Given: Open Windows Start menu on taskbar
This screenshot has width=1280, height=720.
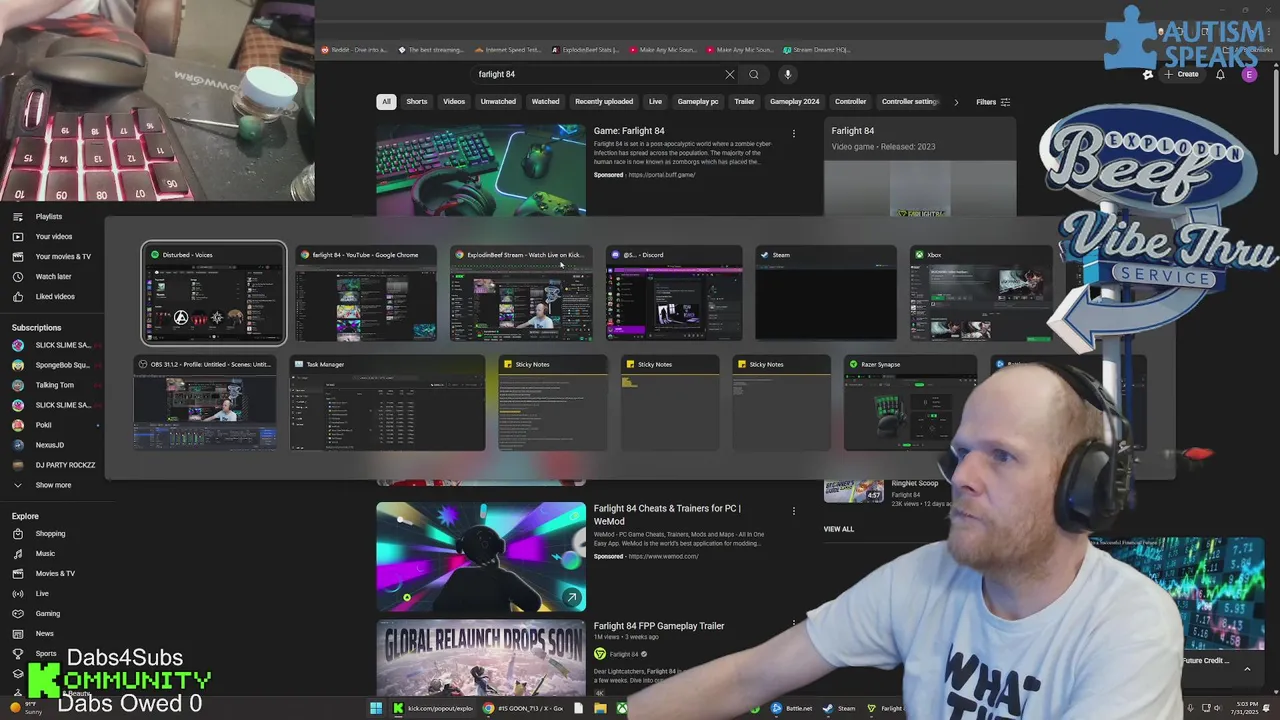Looking at the screenshot, I should coord(376,708).
